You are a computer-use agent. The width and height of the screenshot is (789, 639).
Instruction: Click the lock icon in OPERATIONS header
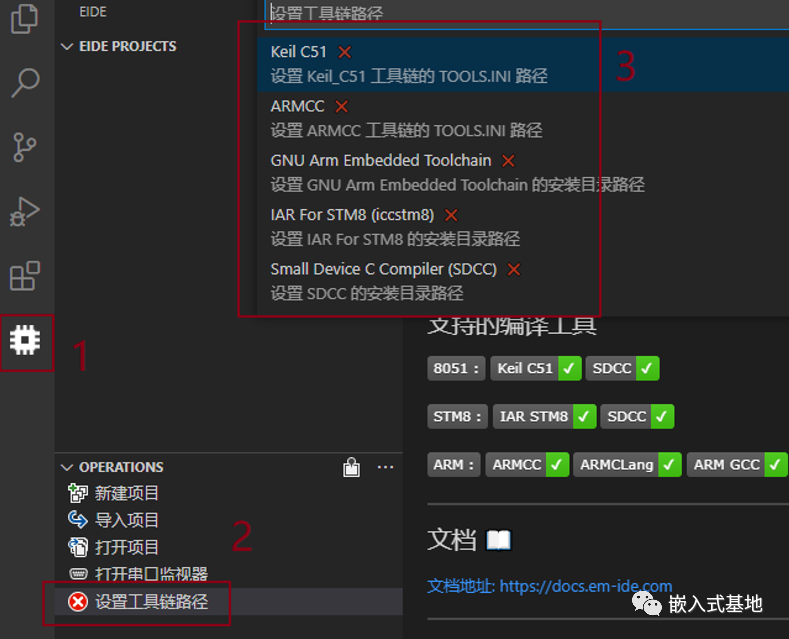351,467
